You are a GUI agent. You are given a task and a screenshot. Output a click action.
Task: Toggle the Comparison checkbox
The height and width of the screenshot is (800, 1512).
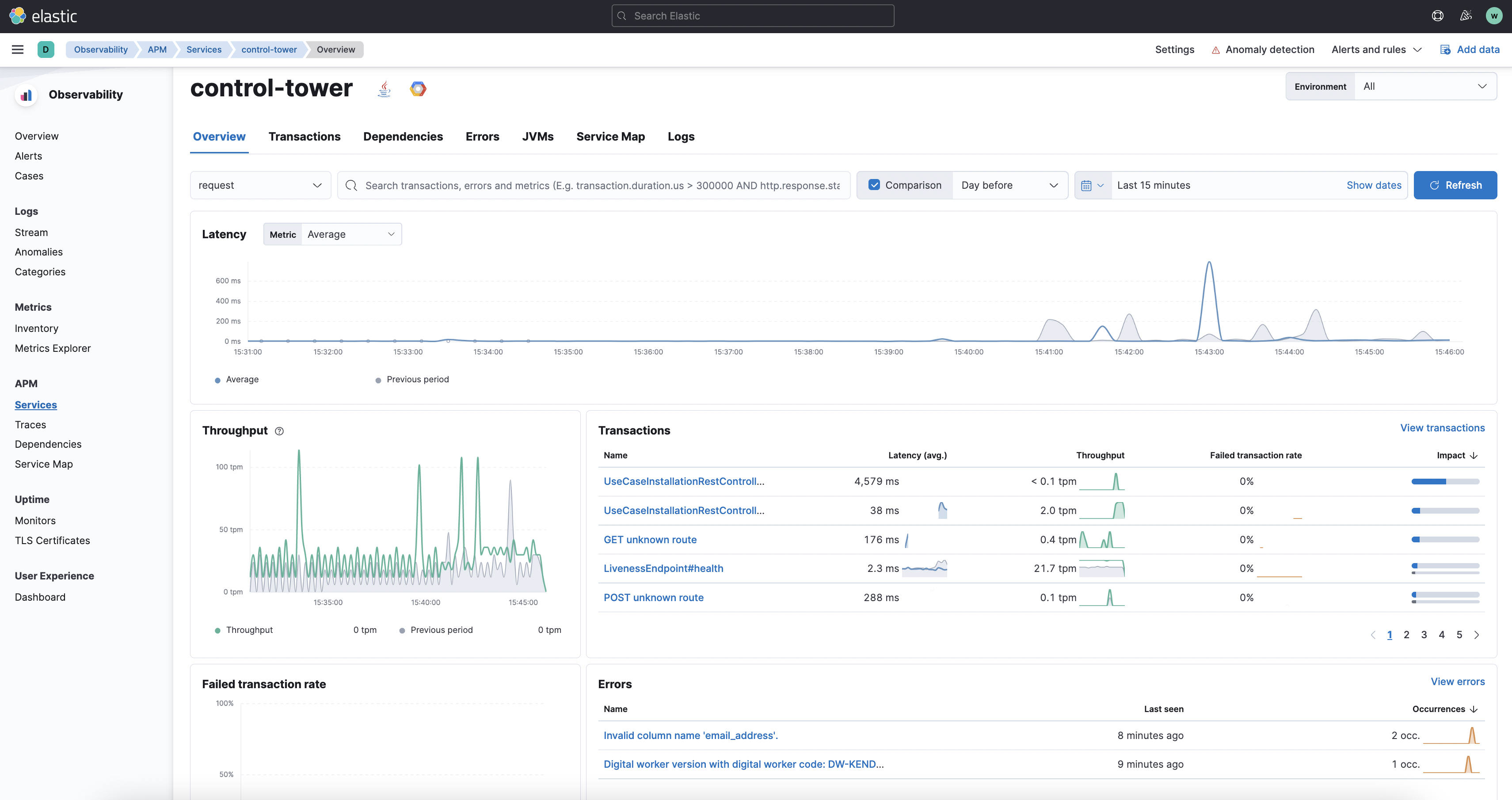(x=874, y=185)
